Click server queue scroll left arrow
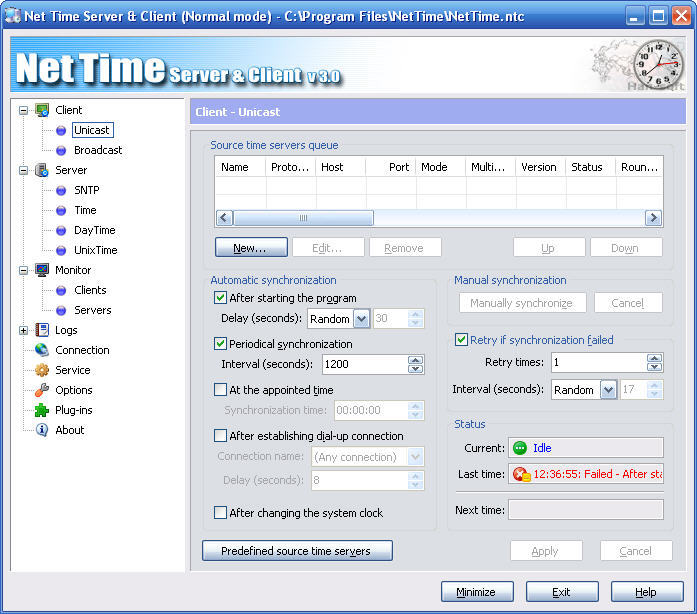Viewport: 697px width, 614px height. [224, 218]
